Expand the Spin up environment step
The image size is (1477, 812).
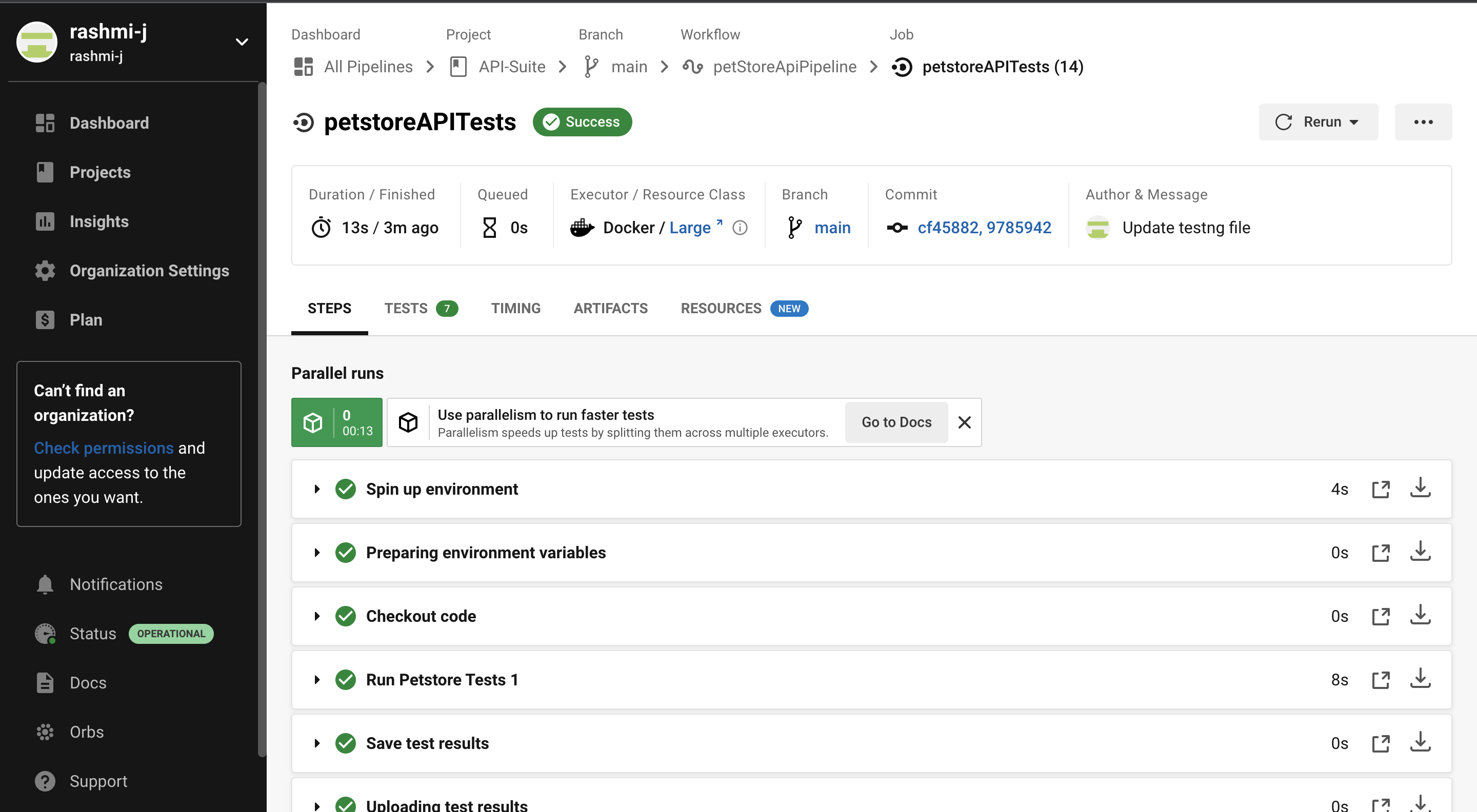pos(316,489)
